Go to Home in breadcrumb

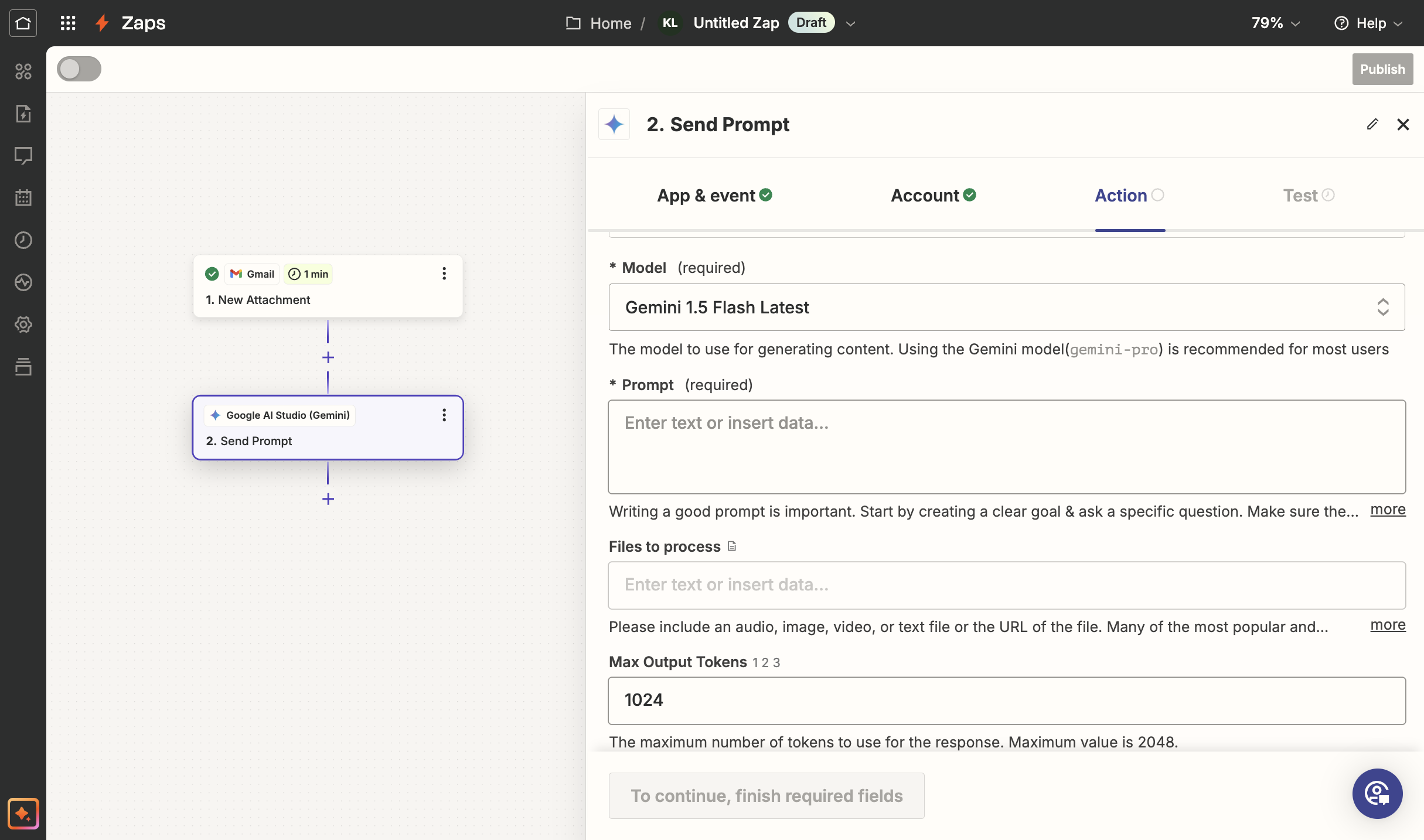coord(611,23)
